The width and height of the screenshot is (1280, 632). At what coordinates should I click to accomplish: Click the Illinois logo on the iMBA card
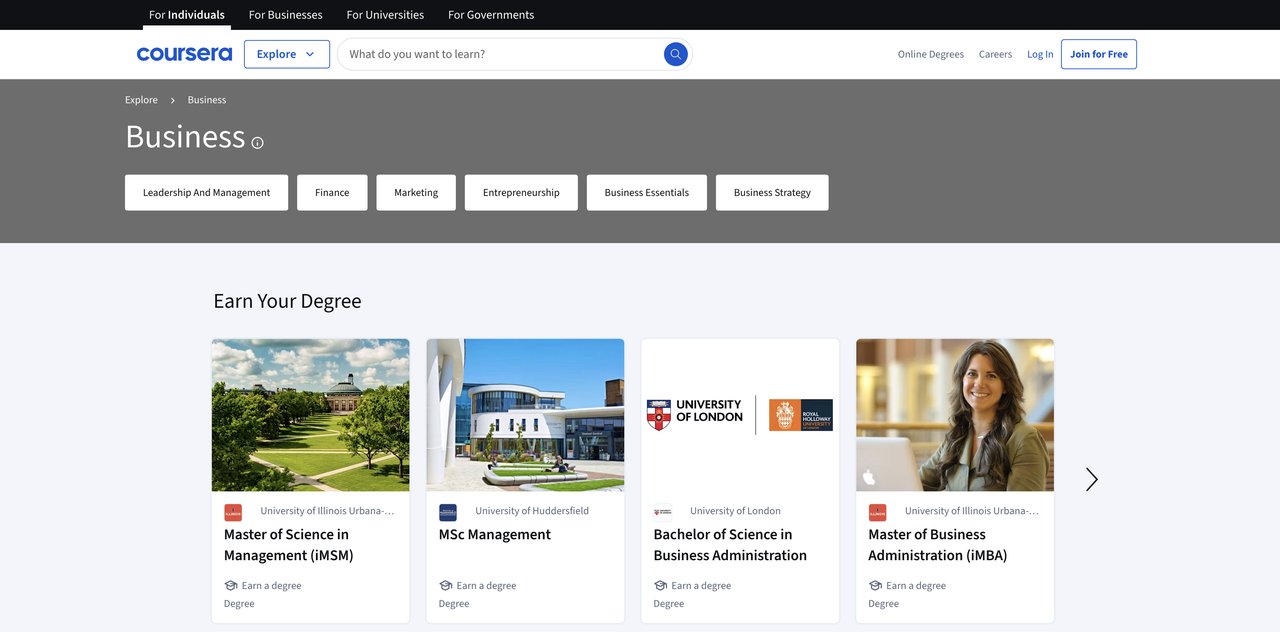pos(877,512)
